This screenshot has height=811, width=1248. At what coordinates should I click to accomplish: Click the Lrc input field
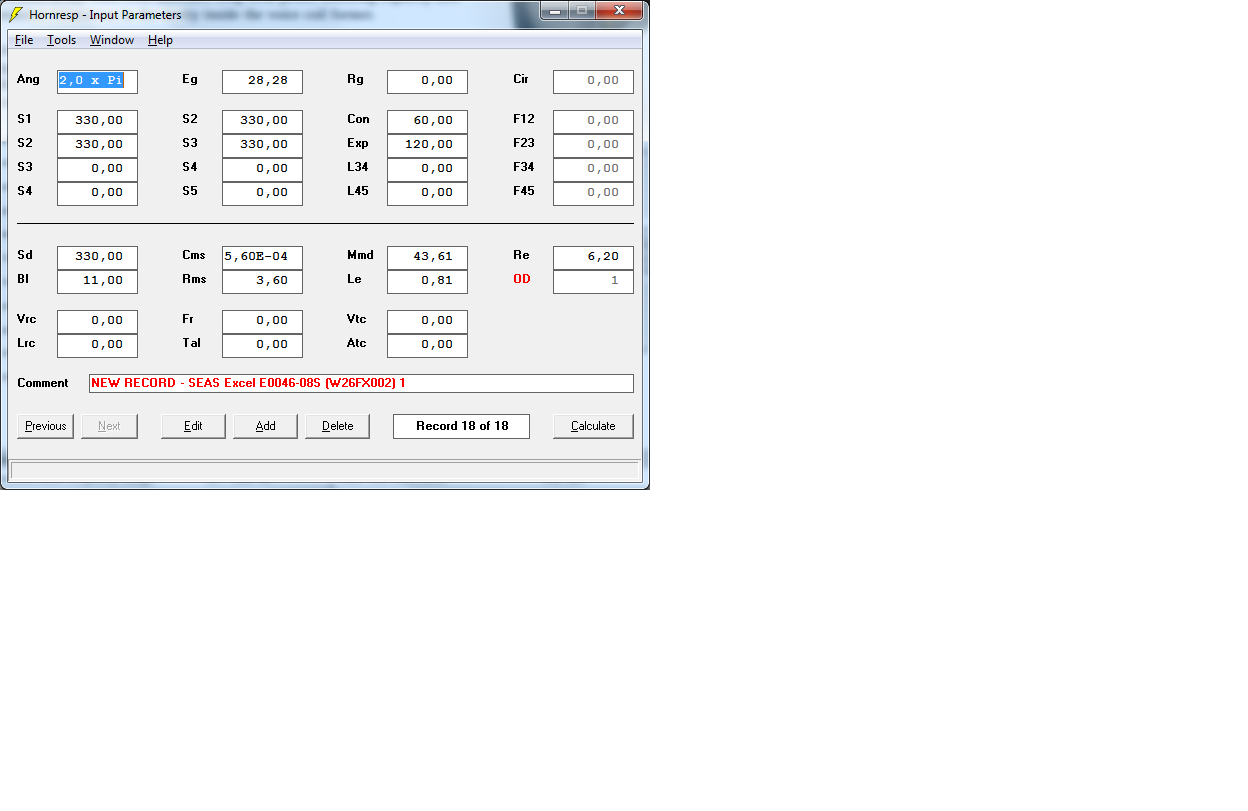click(x=97, y=345)
